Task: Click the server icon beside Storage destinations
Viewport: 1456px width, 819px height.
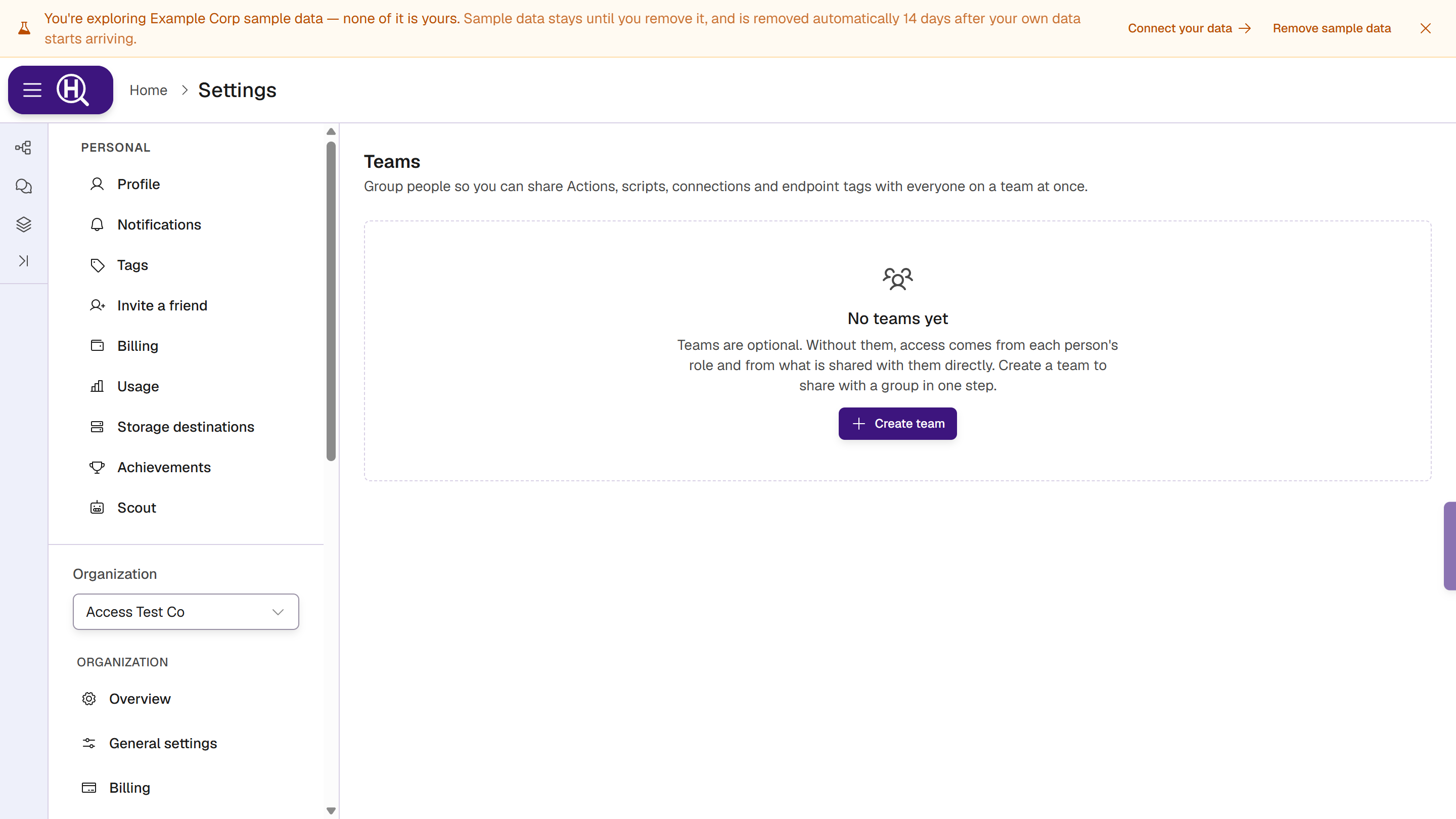Action: [x=97, y=427]
